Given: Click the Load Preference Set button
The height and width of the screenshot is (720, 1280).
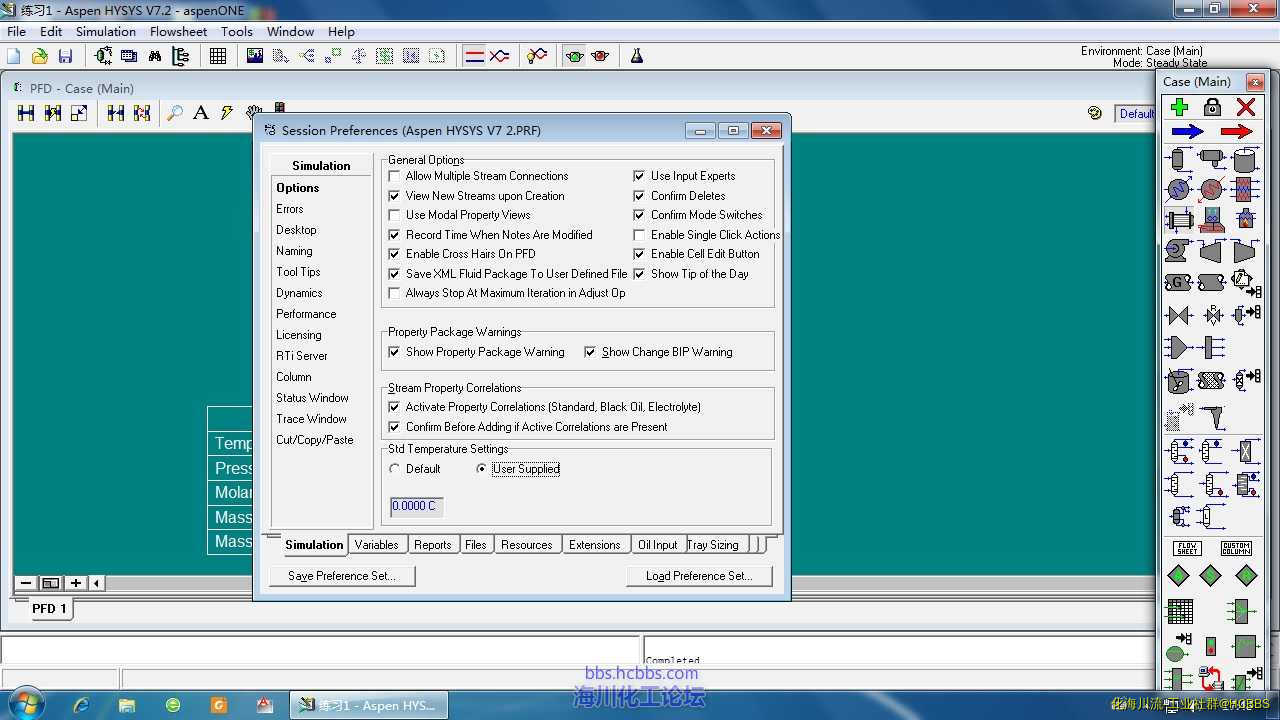Looking at the screenshot, I should pos(699,576).
